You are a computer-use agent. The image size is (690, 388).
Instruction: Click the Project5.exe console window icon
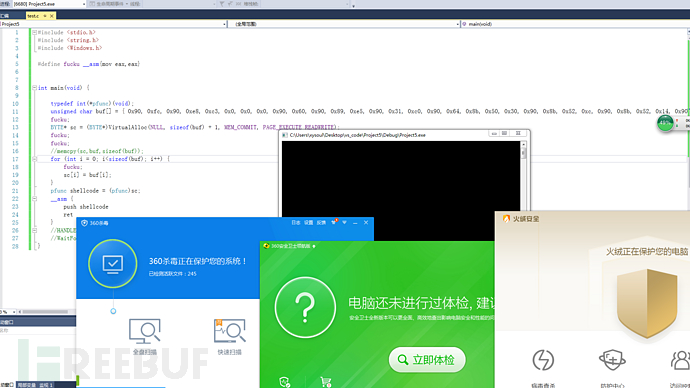tap(285, 135)
